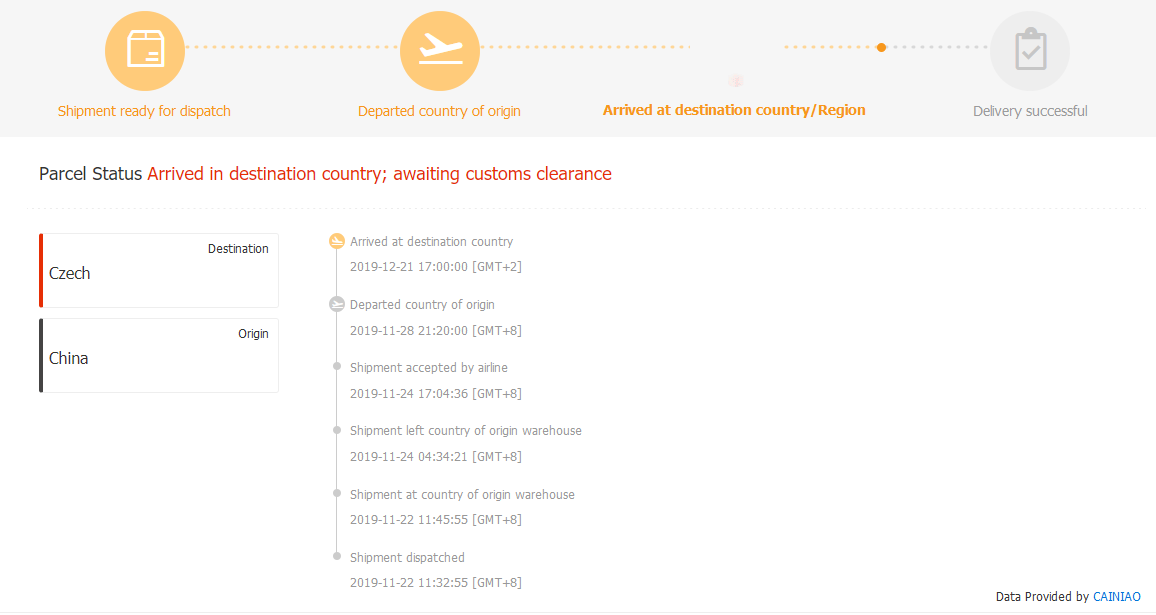
Task: Click 'Shipment accepted by airline' timeline dot
Action: point(337,367)
